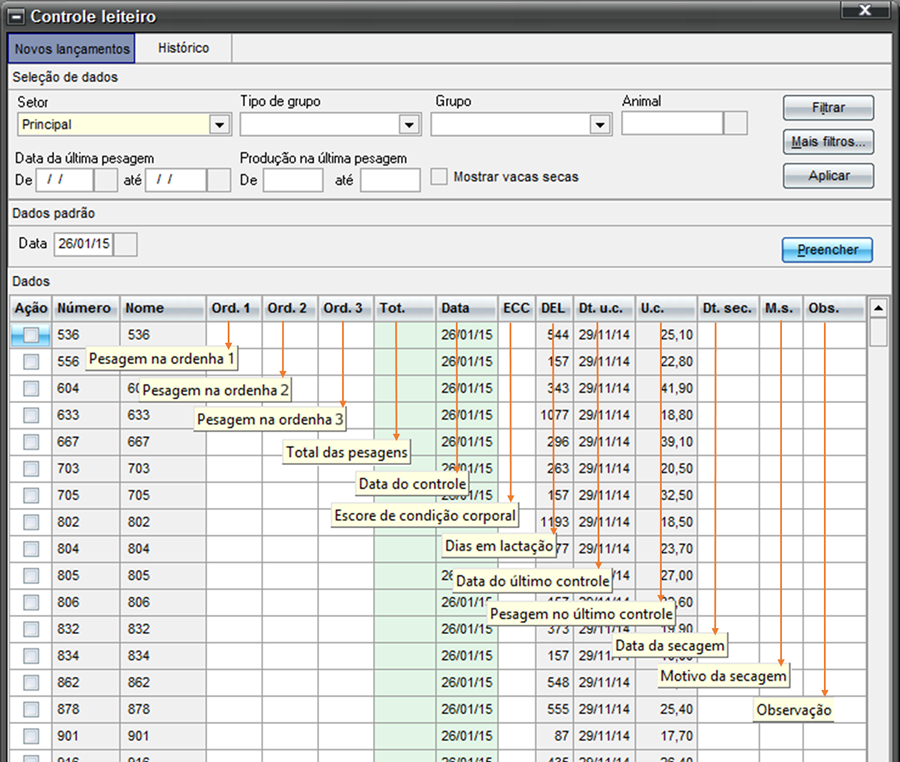900x762 pixels.
Task: Click the scrollbar up arrow of the table
Action: point(878,308)
